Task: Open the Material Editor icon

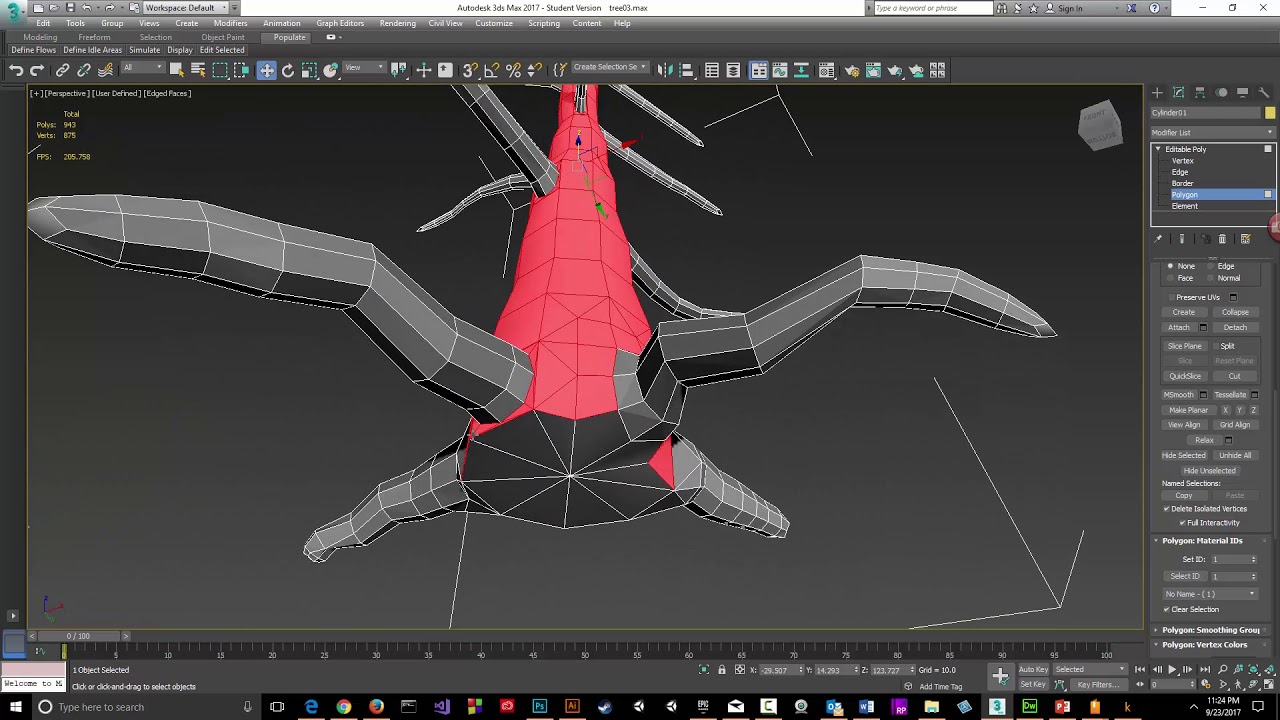Action: pyautogui.click(x=827, y=70)
